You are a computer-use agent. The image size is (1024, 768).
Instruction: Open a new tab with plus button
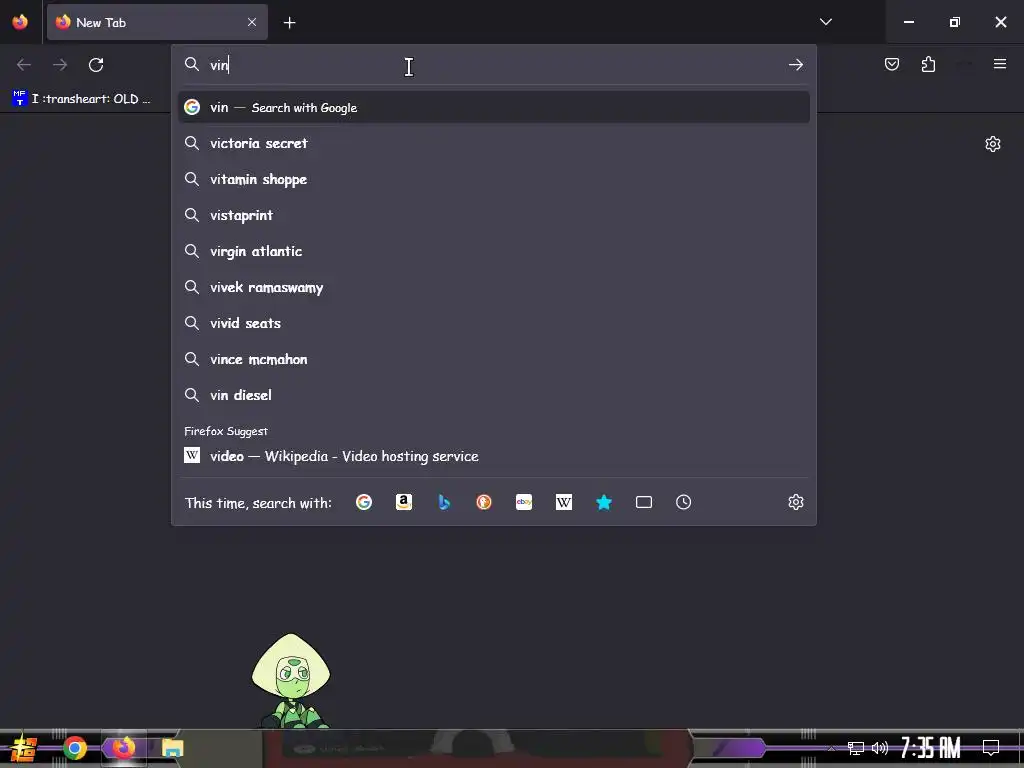289,23
